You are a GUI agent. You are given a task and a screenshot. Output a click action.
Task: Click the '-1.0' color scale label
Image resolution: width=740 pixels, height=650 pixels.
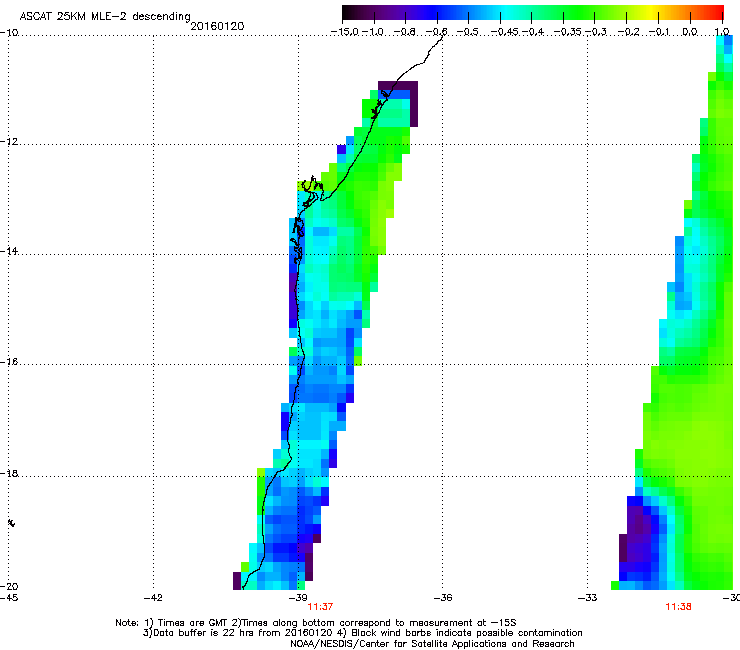click(373, 32)
